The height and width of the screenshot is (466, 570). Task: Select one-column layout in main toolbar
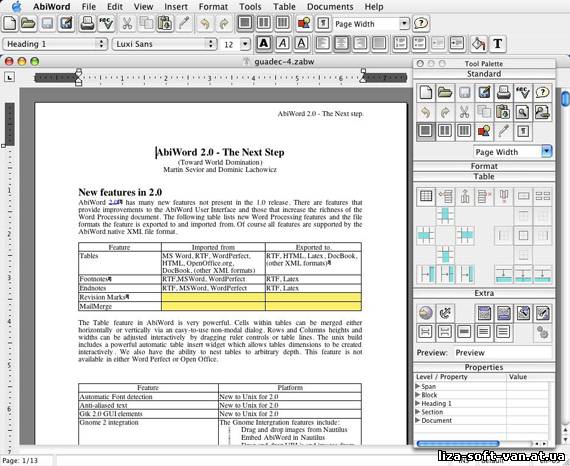[x=245, y=23]
